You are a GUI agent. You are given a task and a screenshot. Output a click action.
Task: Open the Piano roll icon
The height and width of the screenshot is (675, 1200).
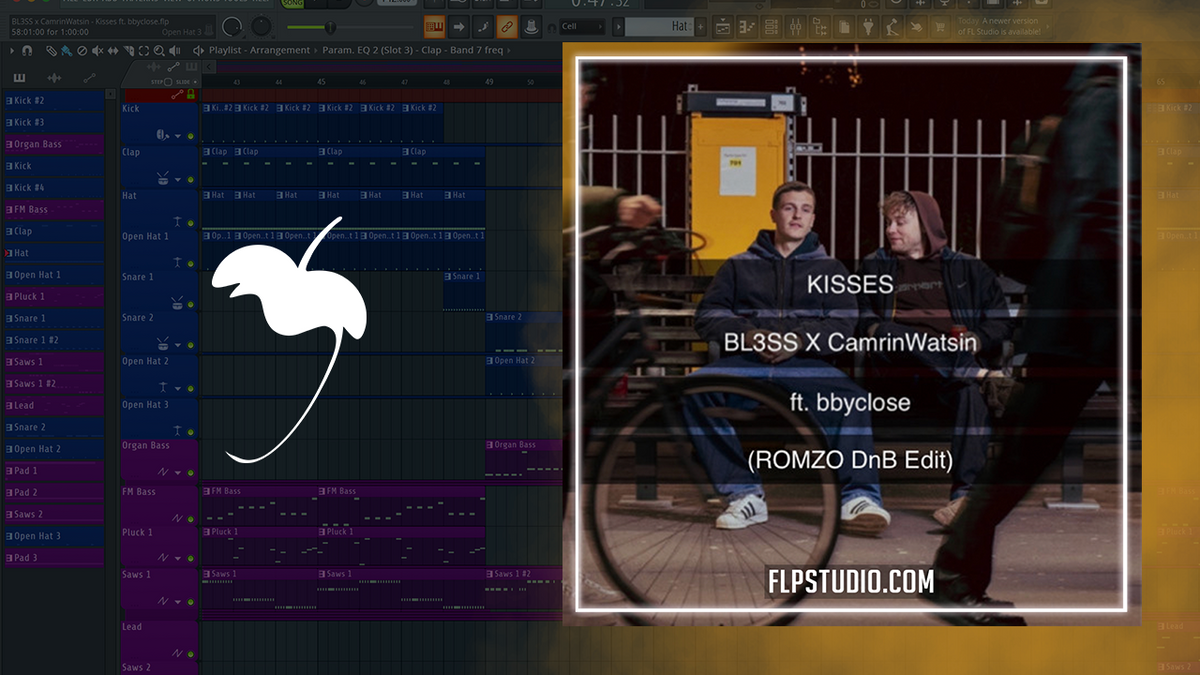coord(746,26)
